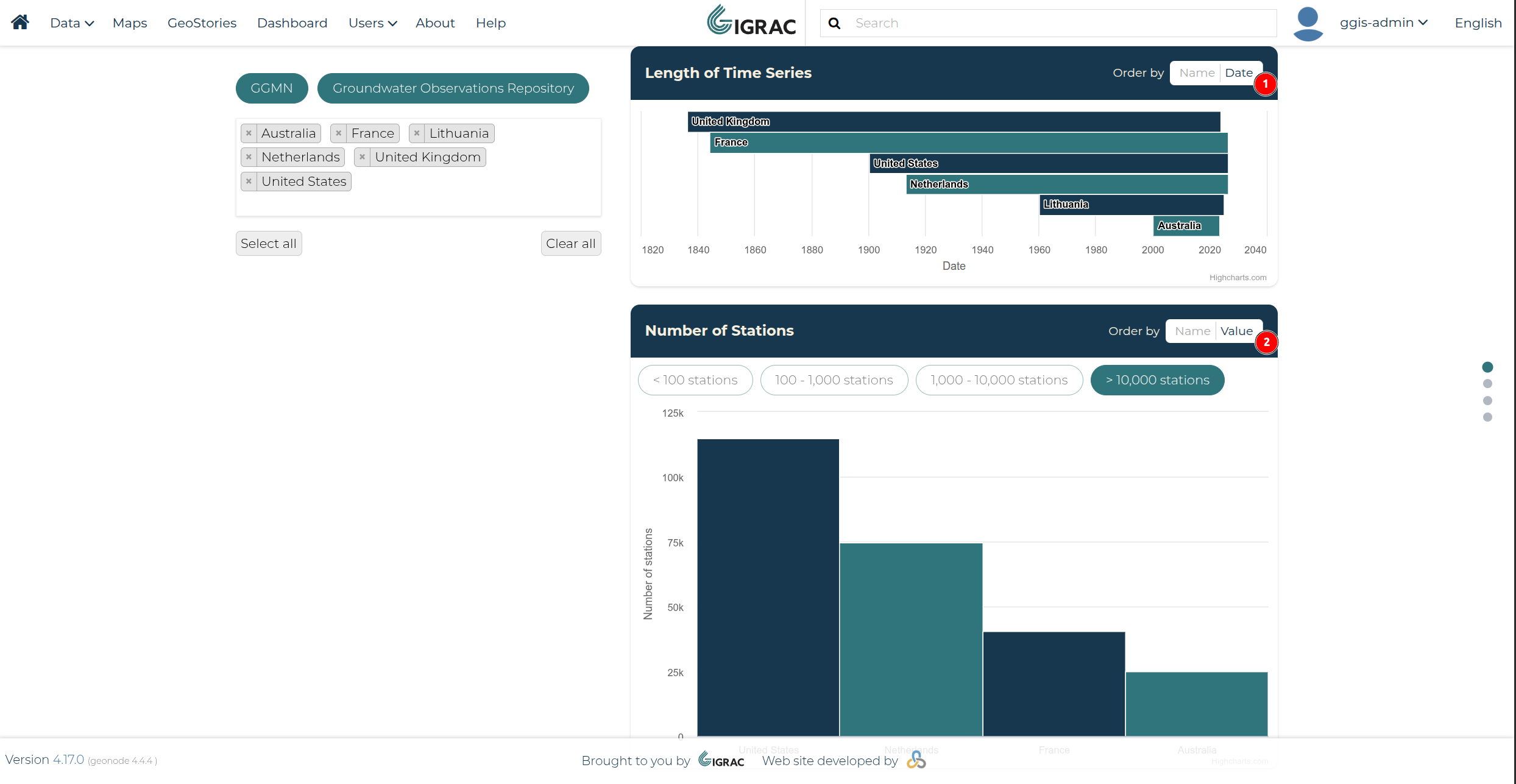Expand the ggis-admin account menu
The image size is (1516, 784).
1384,23
